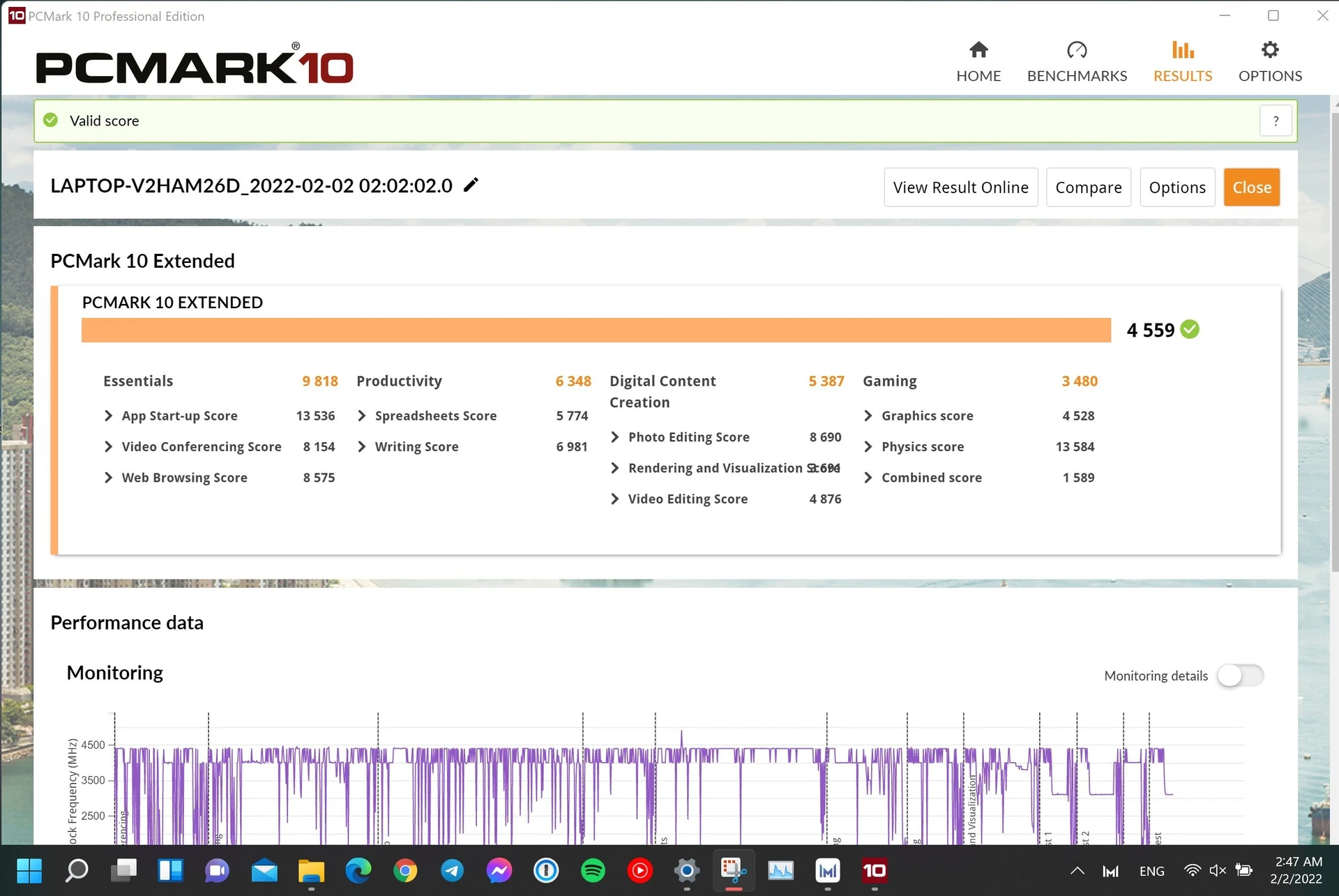The width and height of the screenshot is (1339, 896).
Task: Click the Compare button
Action: coord(1088,188)
